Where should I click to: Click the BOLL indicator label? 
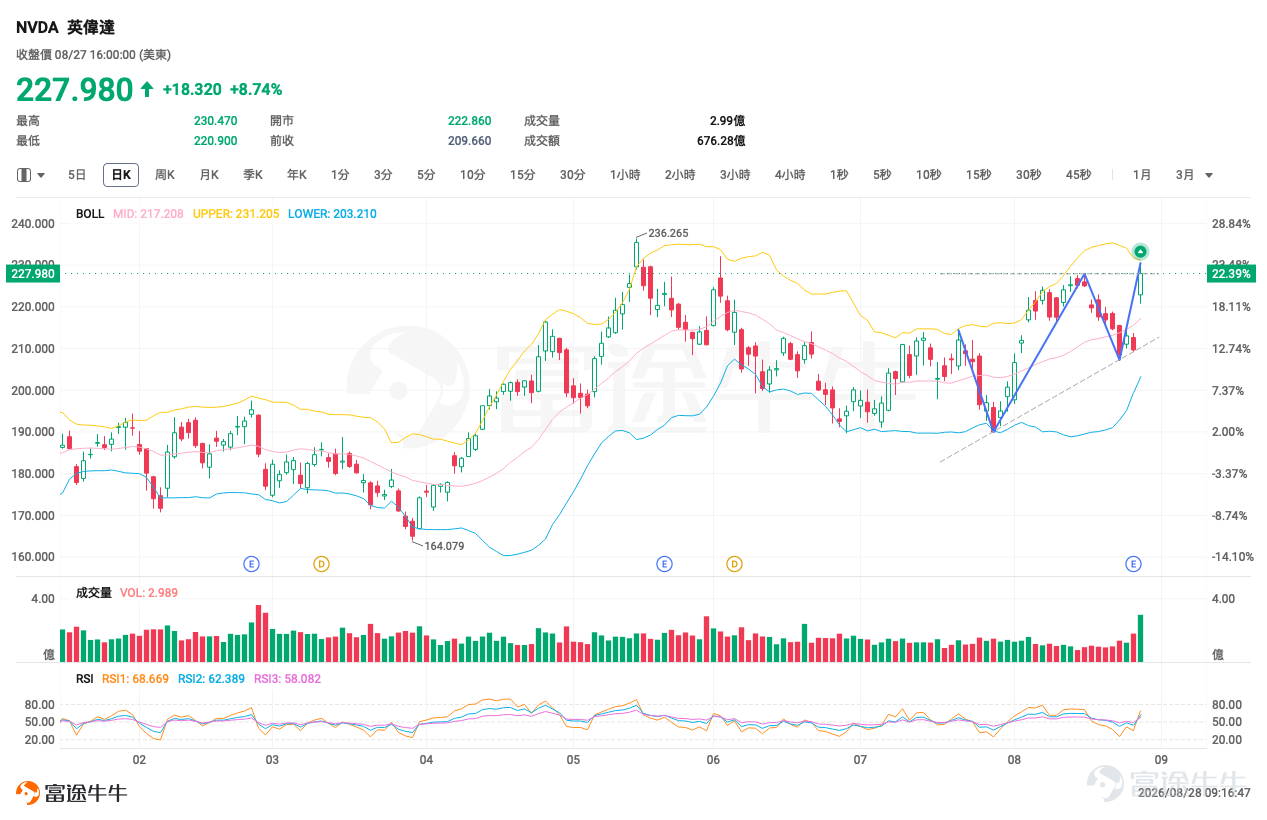point(90,214)
